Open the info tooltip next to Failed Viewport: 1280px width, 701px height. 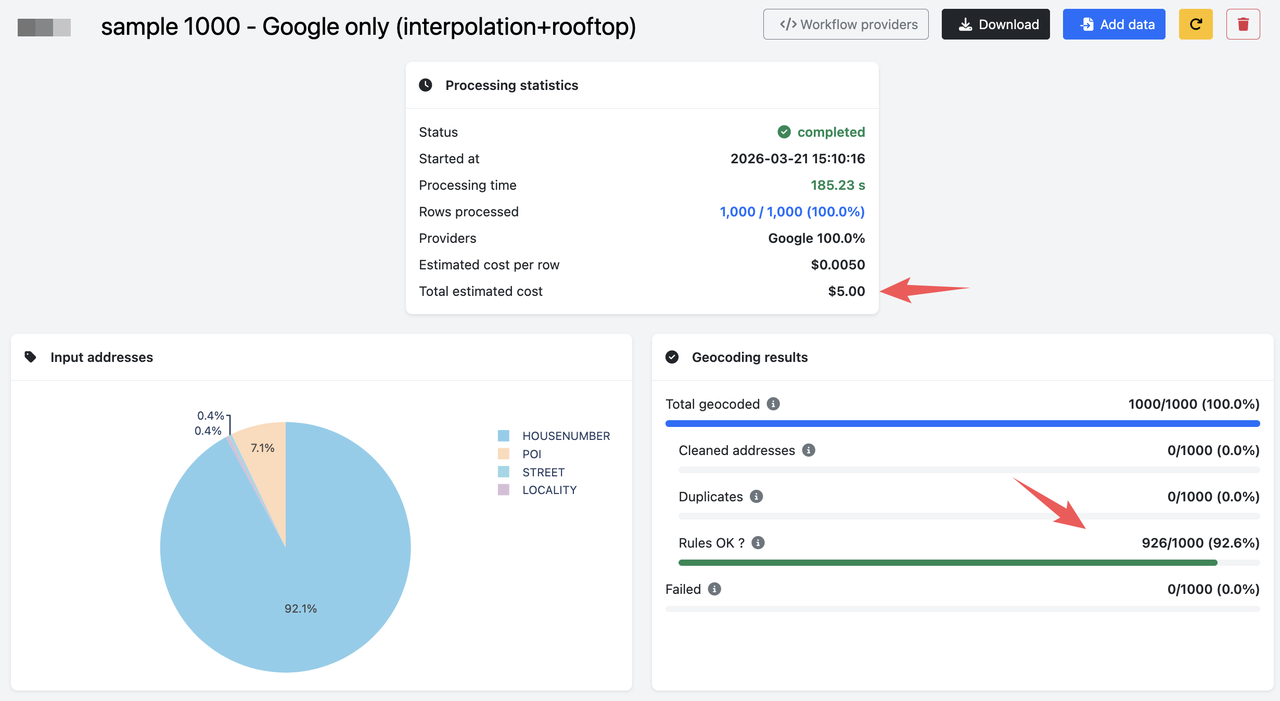(717, 589)
